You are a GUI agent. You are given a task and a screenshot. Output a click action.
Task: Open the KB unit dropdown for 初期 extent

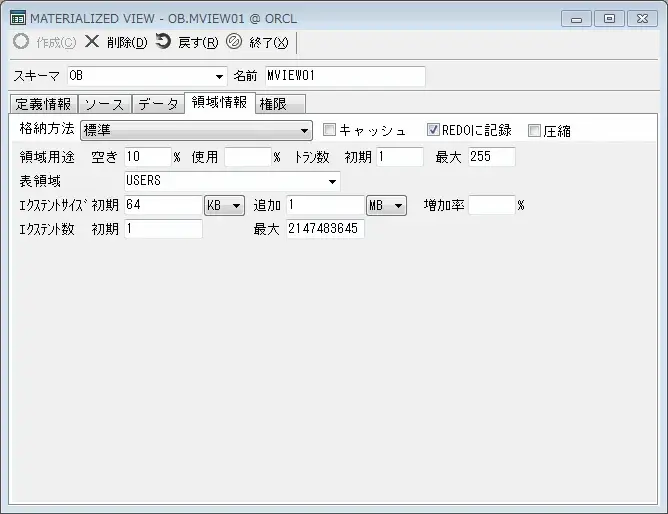(225, 206)
